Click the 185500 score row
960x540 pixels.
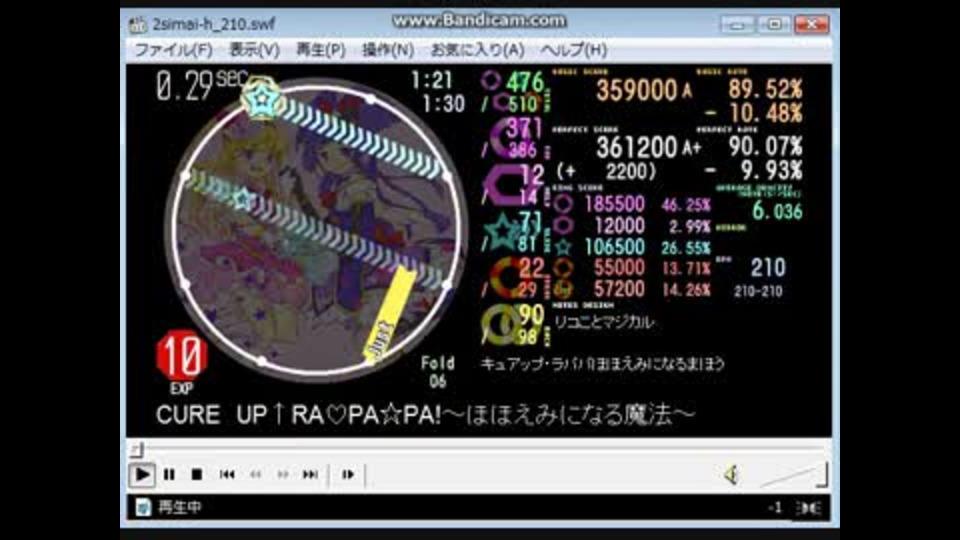click(x=632, y=204)
